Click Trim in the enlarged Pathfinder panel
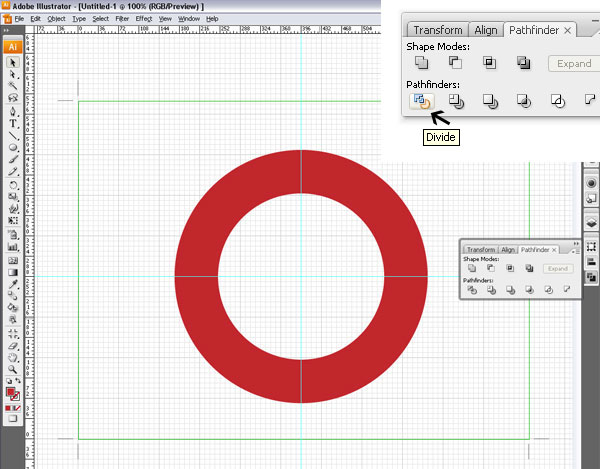Viewport: 600px width, 469px height. [456, 101]
